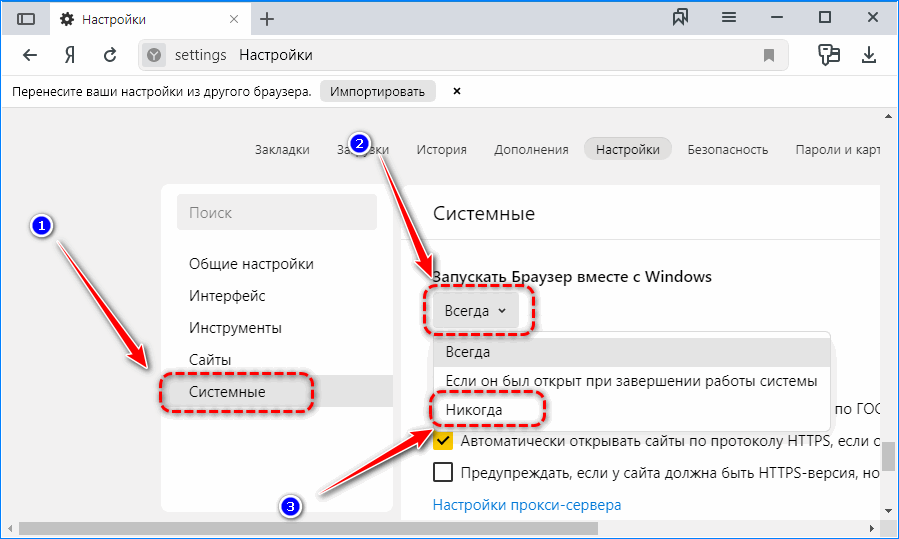Click the bookmark flag in address bar
This screenshot has width=899, height=539.
coord(769,55)
